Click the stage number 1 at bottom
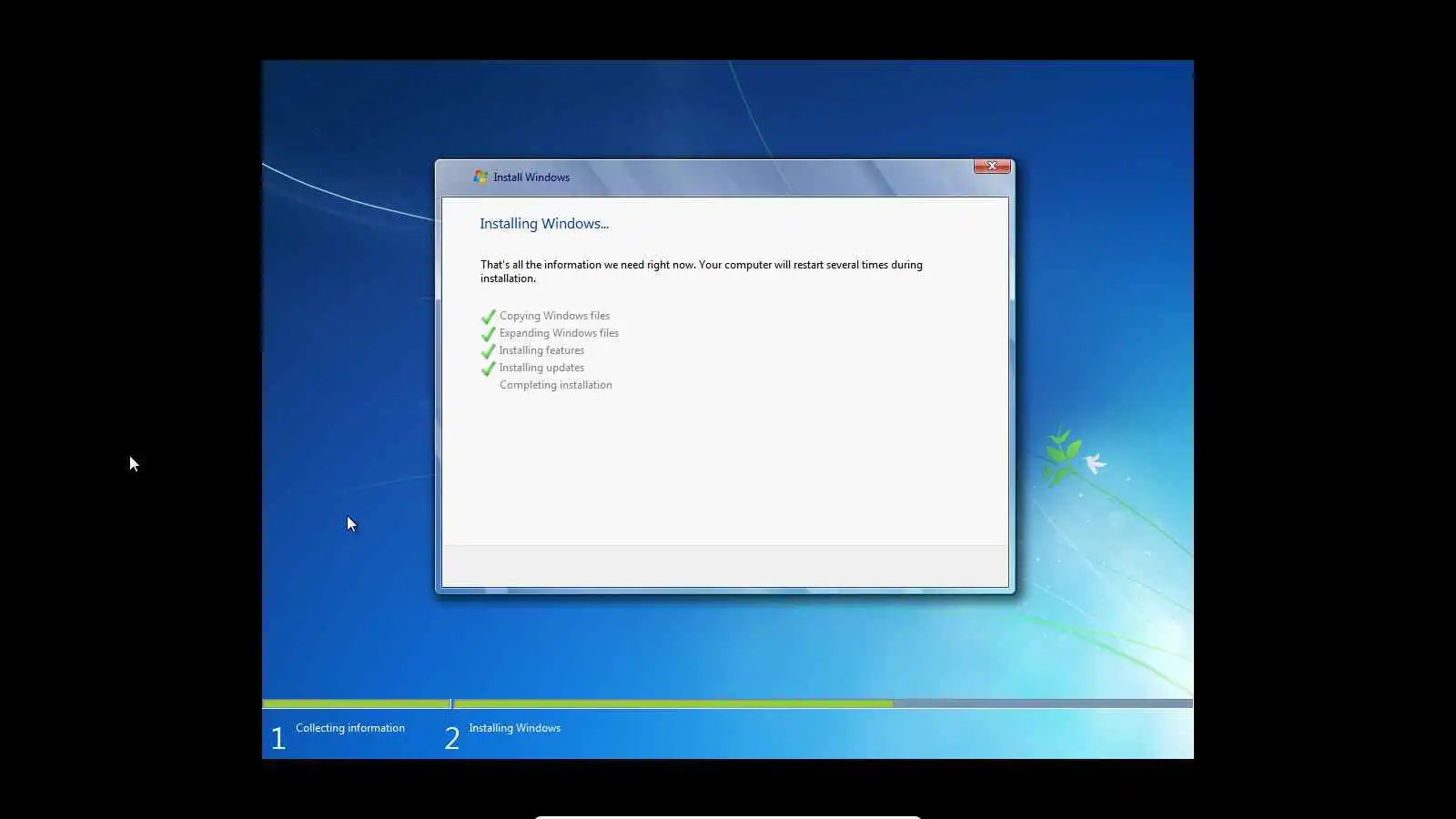1456x819 pixels. (x=278, y=738)
